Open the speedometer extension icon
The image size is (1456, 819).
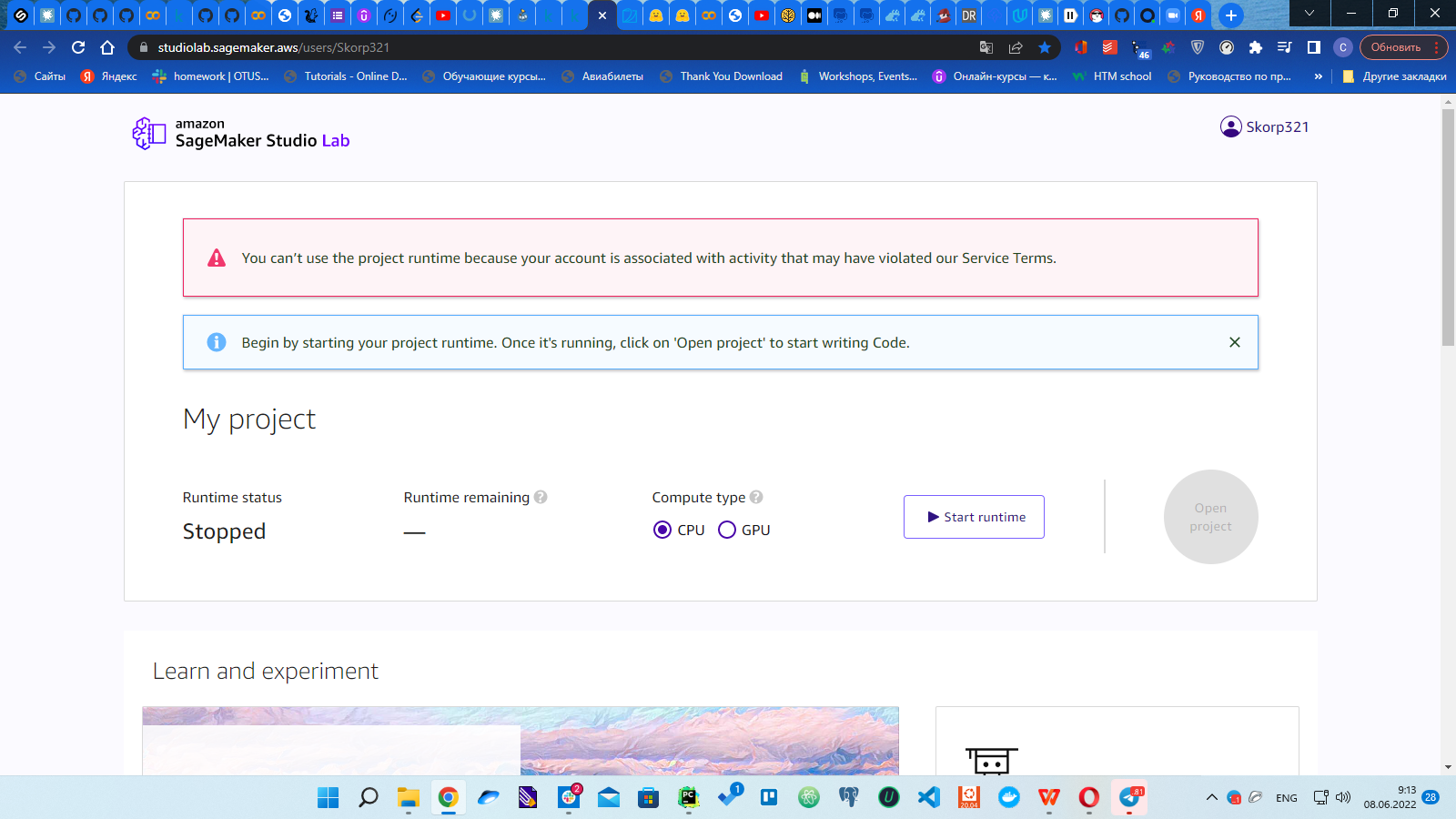[1227, 47]
